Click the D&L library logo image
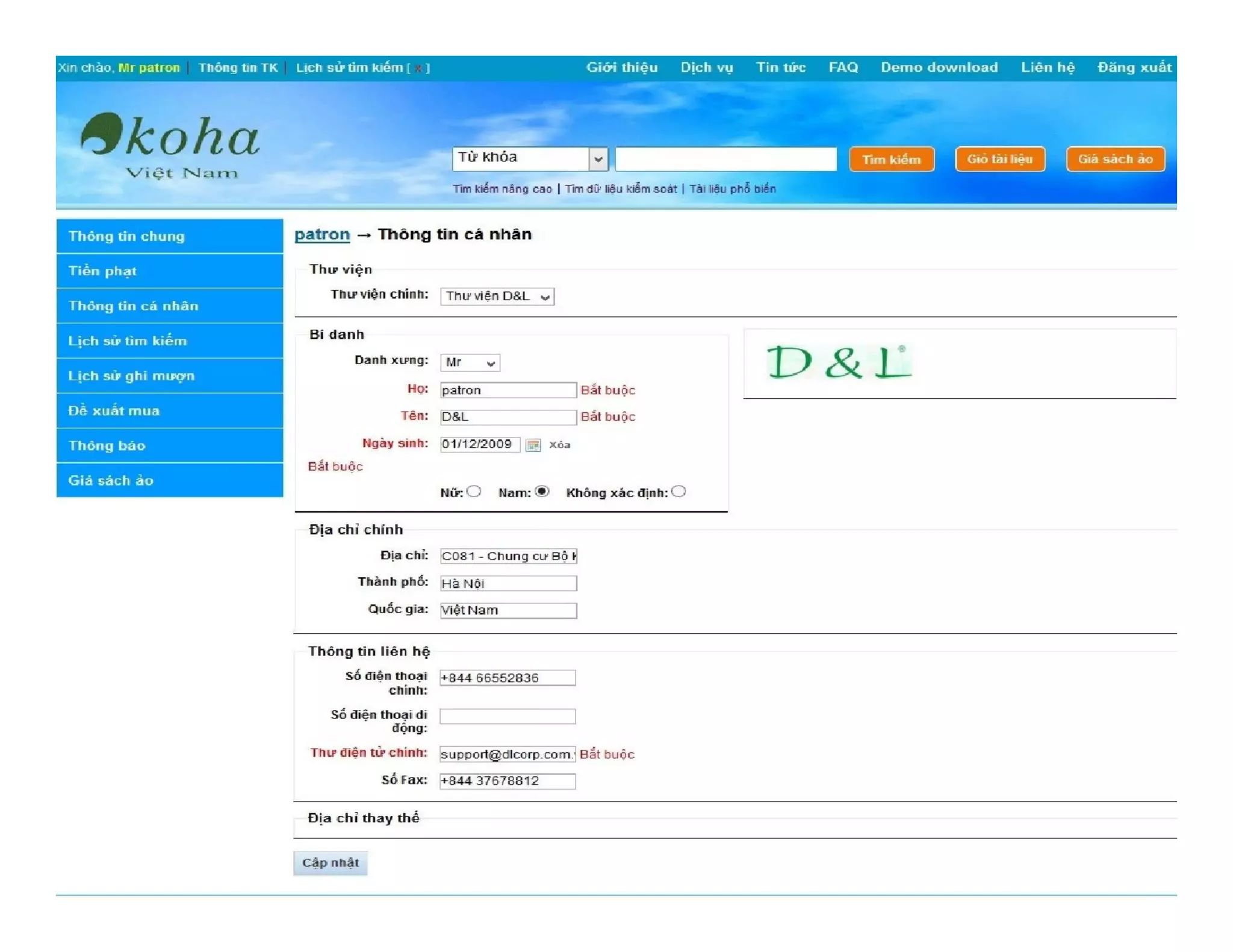This screenshot has height=952, width=1233. pos(839,363)
